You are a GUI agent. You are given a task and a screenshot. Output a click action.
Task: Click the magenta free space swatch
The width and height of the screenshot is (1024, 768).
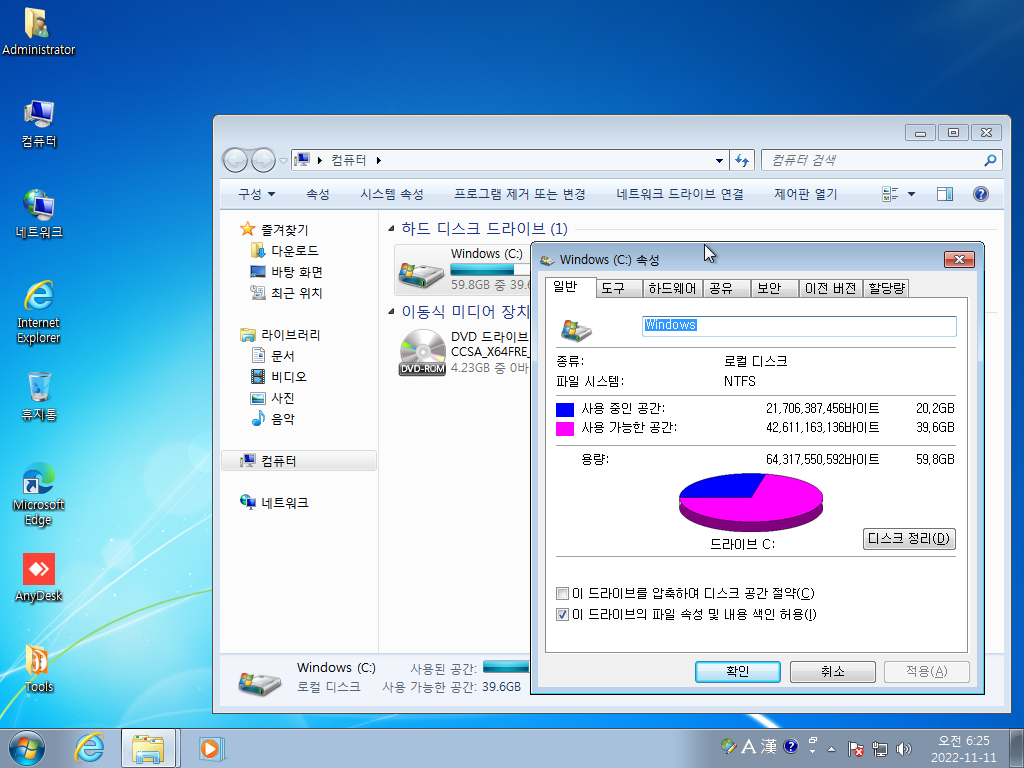coord(565,429)
